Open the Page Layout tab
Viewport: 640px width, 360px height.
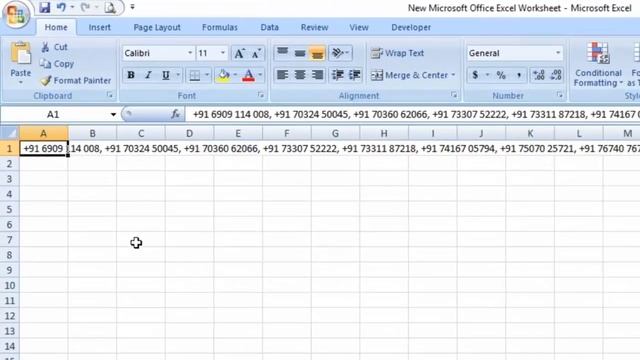pos(157,27)
